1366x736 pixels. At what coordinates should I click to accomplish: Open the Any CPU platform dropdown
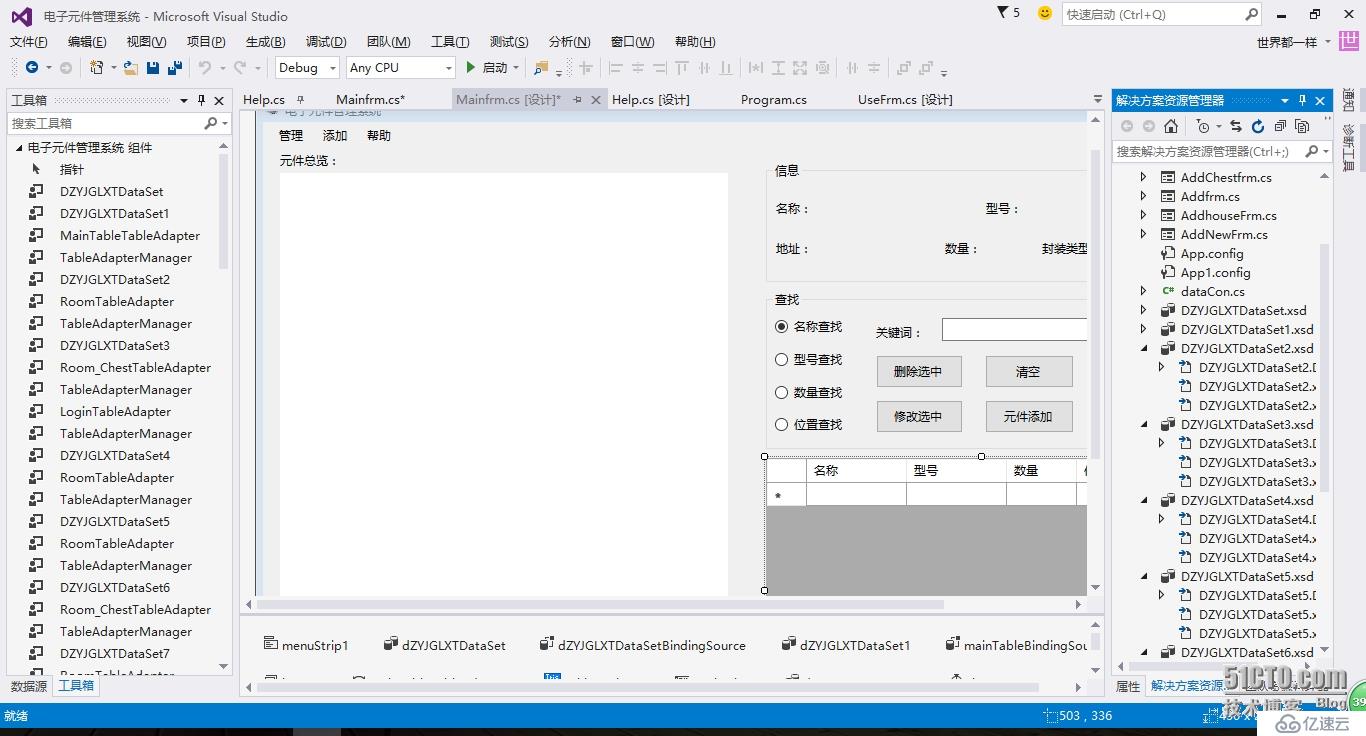(447, 68)
